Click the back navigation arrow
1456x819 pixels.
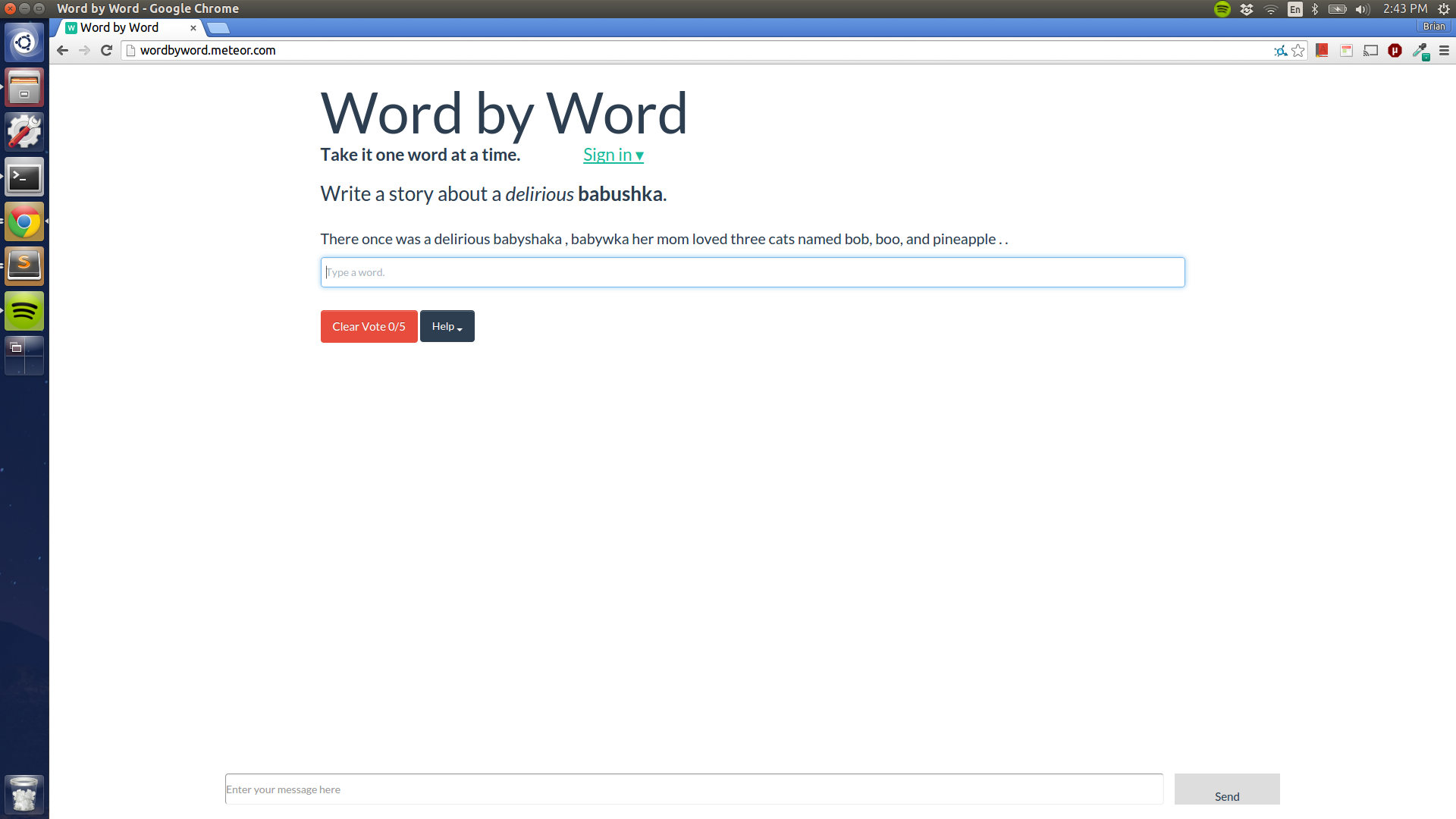(63, 51)
